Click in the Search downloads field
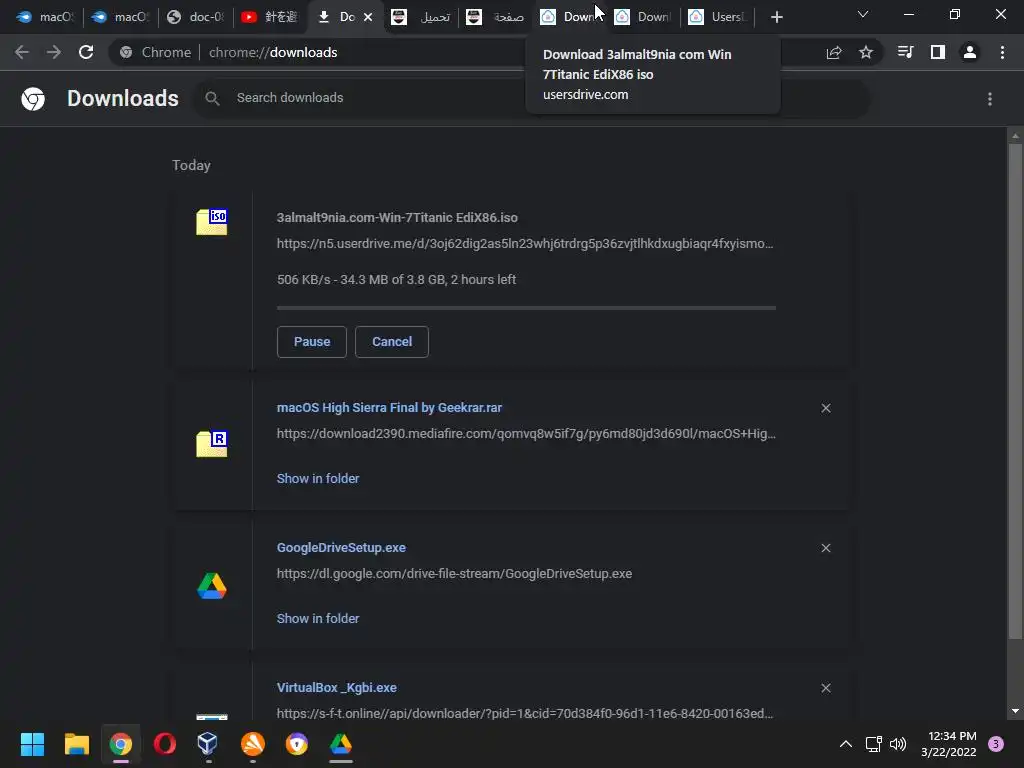 point(532,98)
